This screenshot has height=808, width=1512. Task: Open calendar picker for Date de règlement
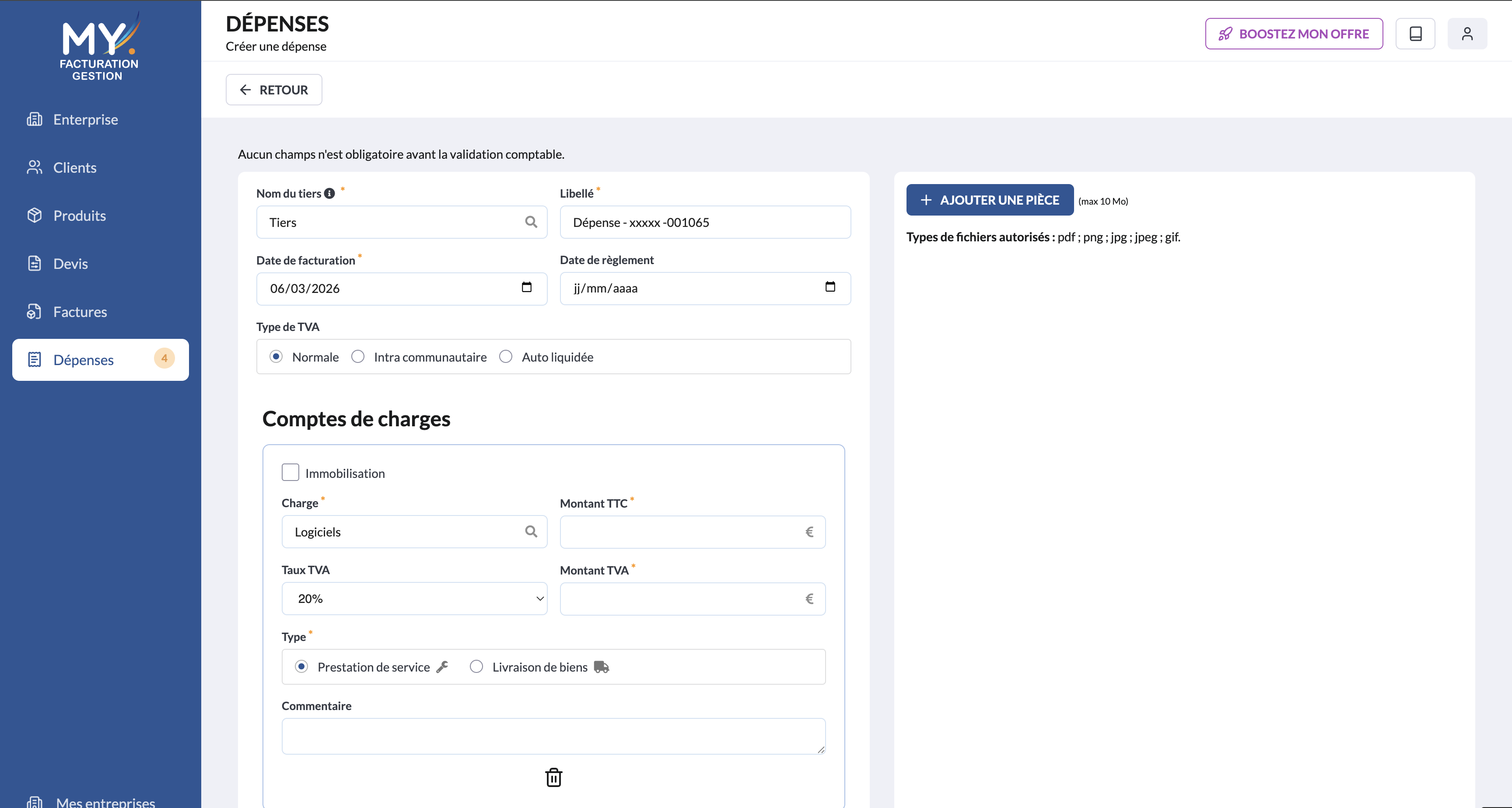(x=830, y=288)
